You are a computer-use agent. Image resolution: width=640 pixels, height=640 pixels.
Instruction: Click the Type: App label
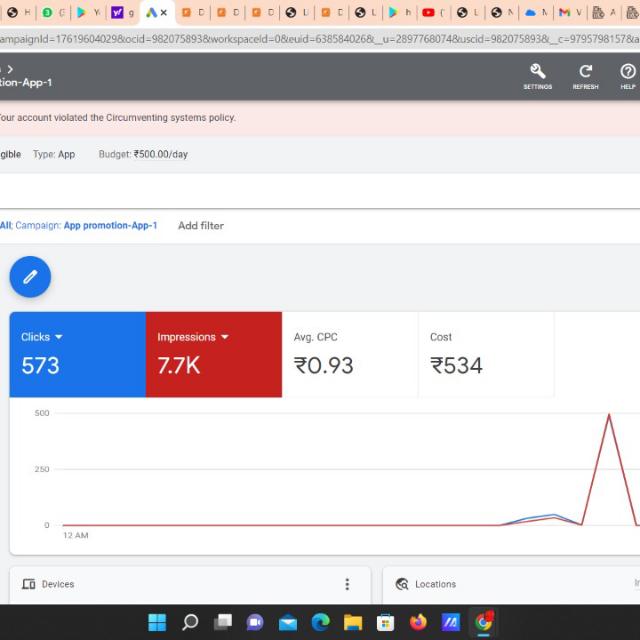pyautogui.click(x=54, y=154)
